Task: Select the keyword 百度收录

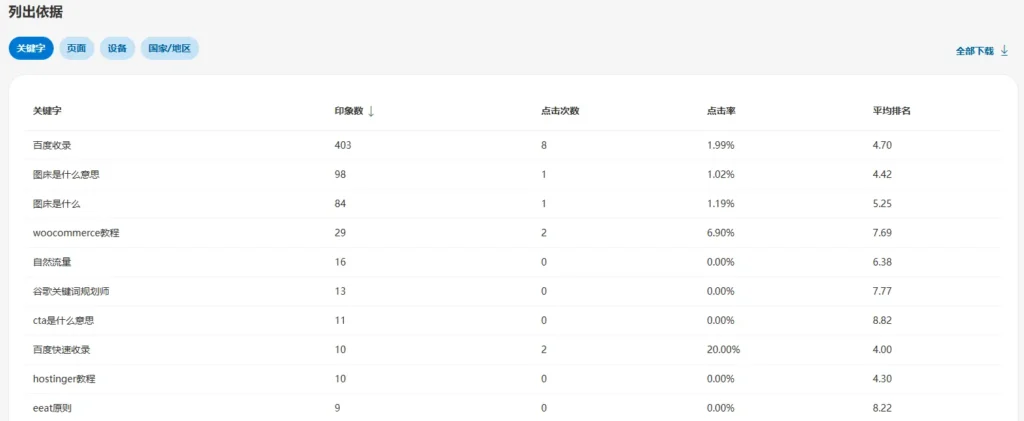Action: [52, 146]
